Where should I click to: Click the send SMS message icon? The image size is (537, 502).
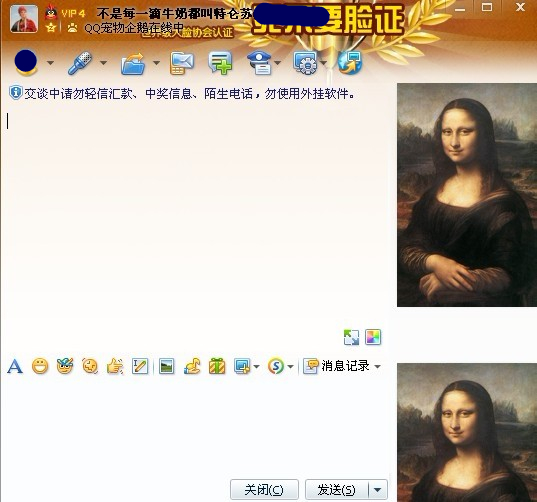click(182, 63)
